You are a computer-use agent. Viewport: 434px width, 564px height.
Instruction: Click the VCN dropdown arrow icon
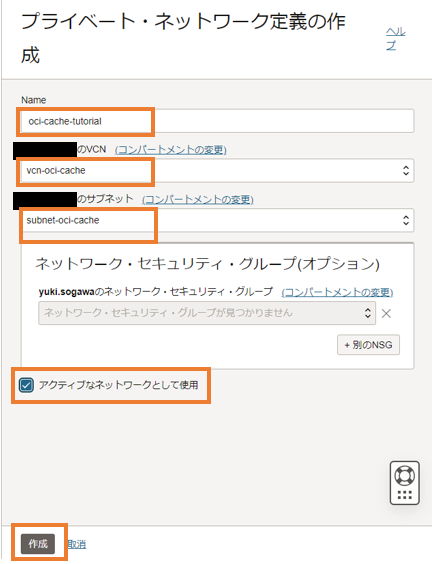point(406,170)
